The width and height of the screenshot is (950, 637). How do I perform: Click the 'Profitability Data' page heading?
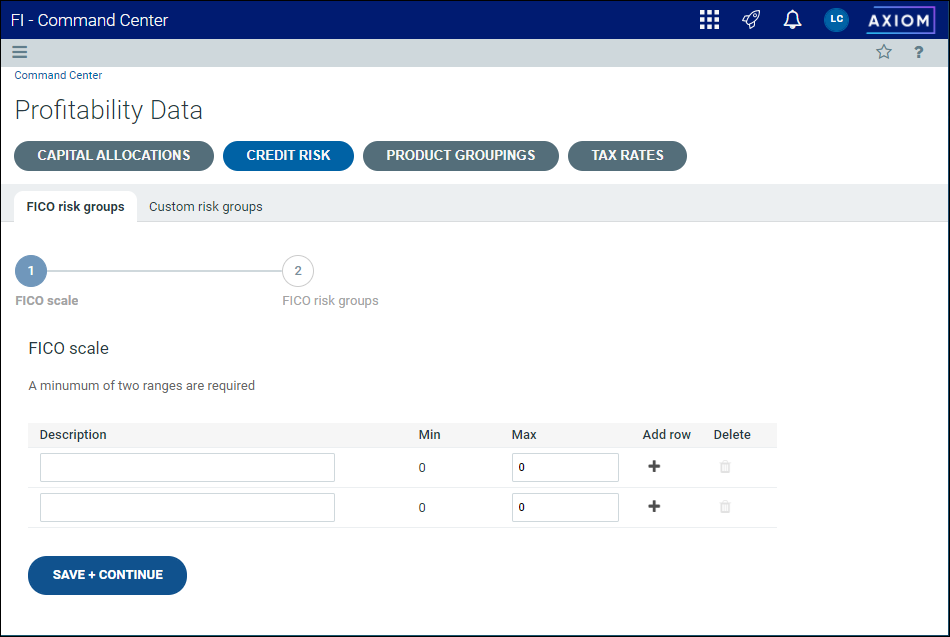coord(108,110)
